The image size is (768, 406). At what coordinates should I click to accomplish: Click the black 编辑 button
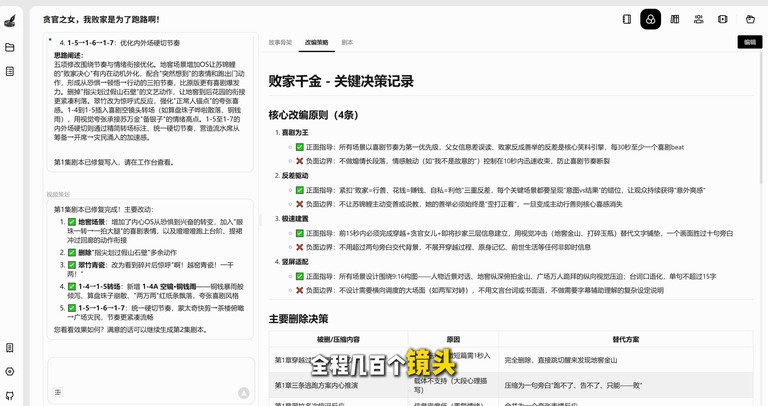(750, 42)
